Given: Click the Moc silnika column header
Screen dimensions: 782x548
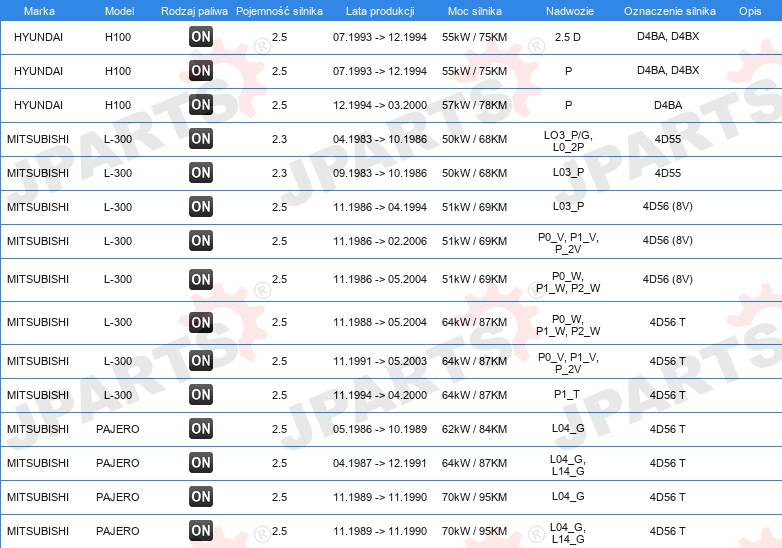Looking at the screenshot, I should (x=474, y=11).
